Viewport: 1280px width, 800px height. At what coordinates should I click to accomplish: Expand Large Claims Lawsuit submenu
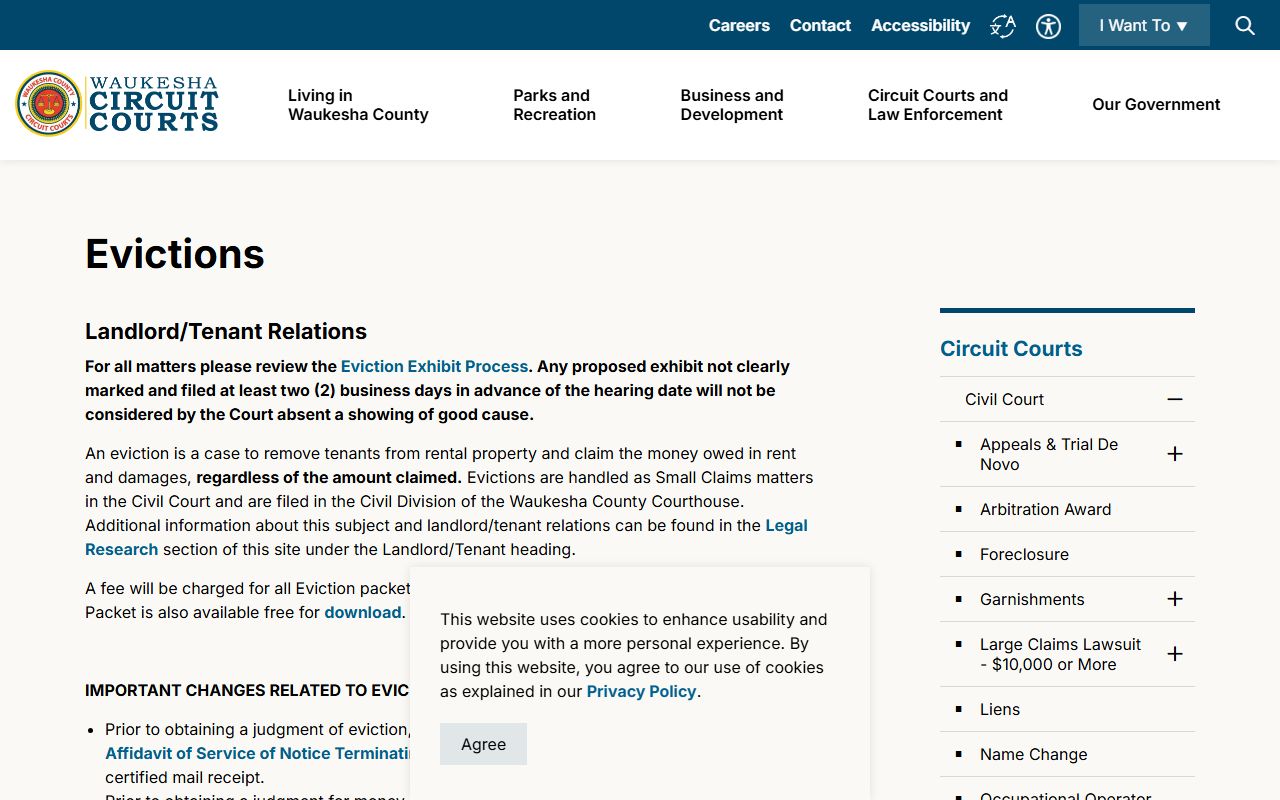point(1175,654)
